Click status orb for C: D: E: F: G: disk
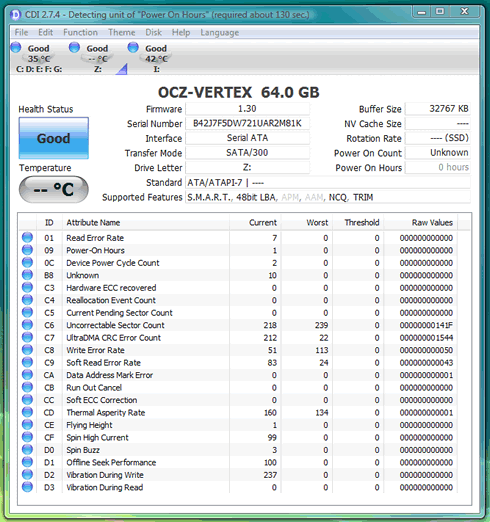The image size is (490, 522). point(16,47)
